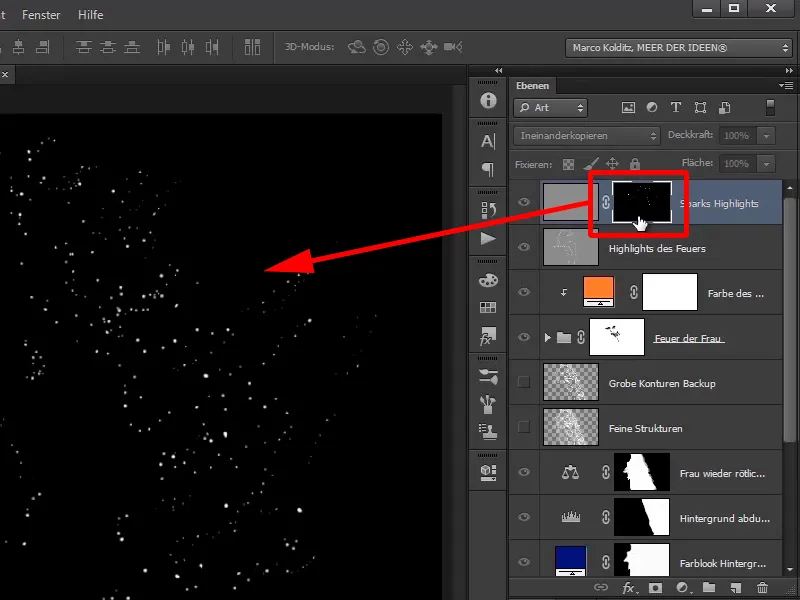This screenshot has height=600, width=800.
Task: Select the 3D pan move icon
Action: (x=405, y=47)
